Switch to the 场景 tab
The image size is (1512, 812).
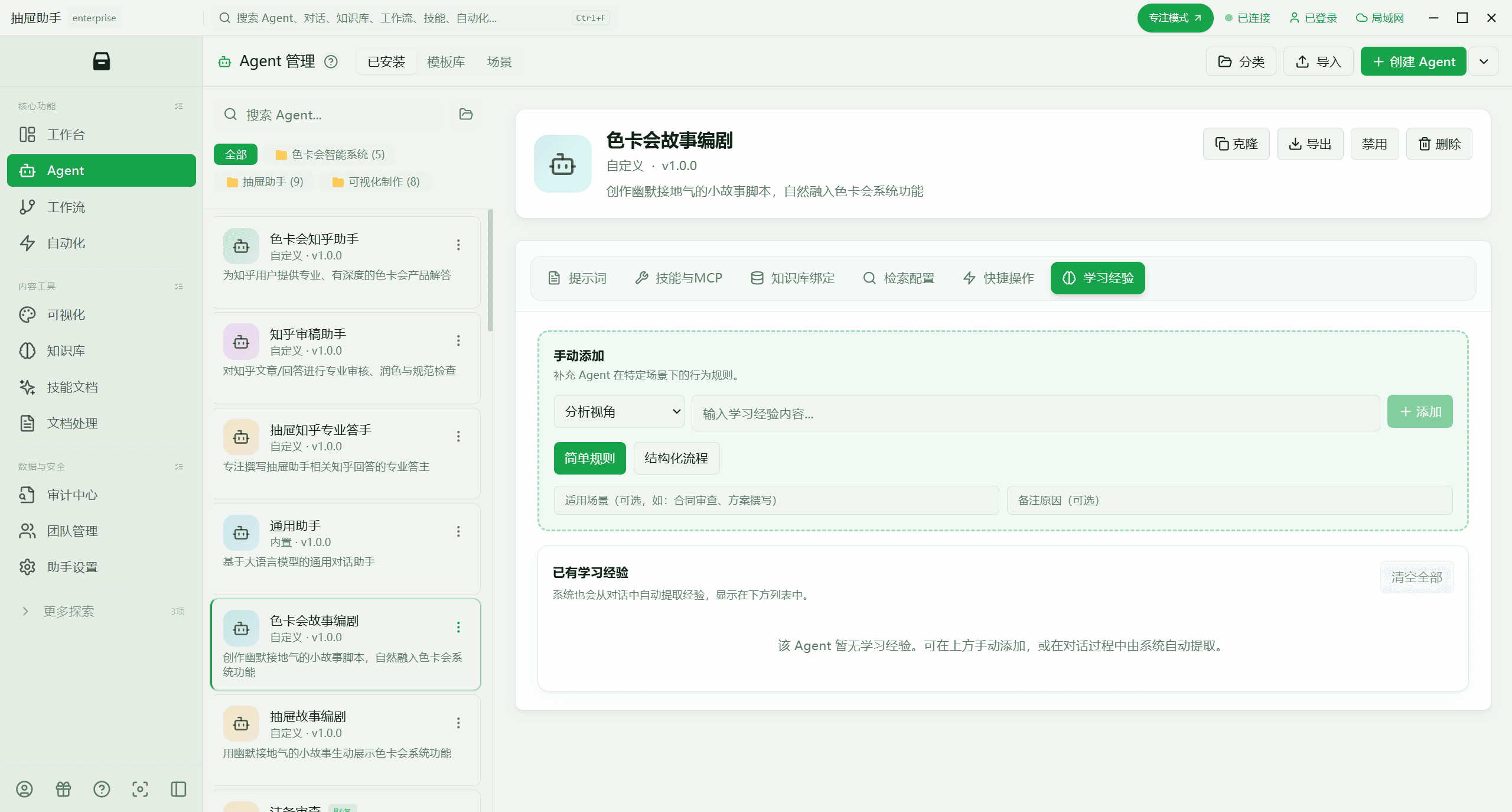[x=500, y=61]
